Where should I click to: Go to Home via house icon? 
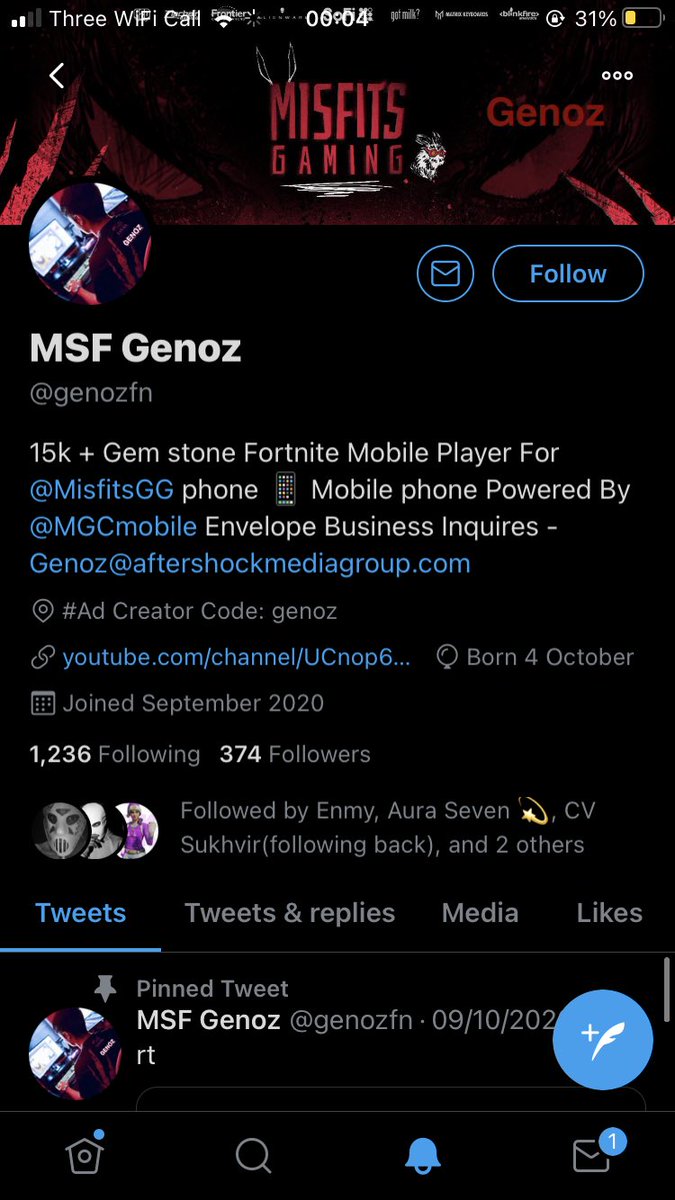click(85, 1156)
